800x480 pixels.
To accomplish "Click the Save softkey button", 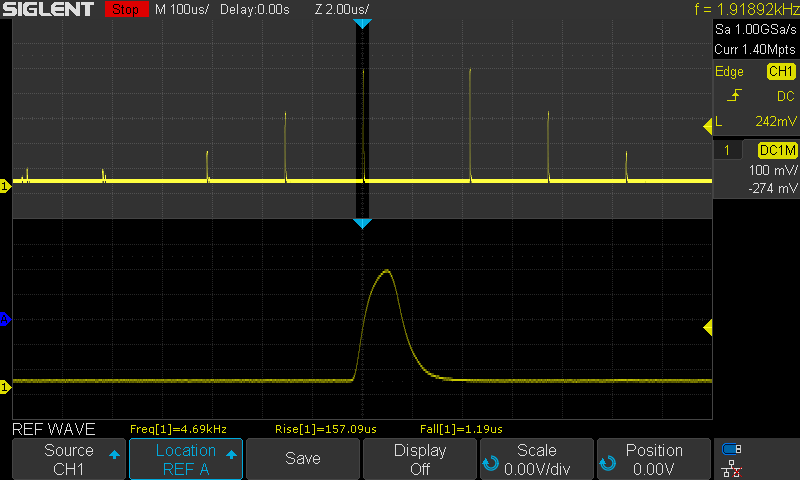I will coord(303,459).
